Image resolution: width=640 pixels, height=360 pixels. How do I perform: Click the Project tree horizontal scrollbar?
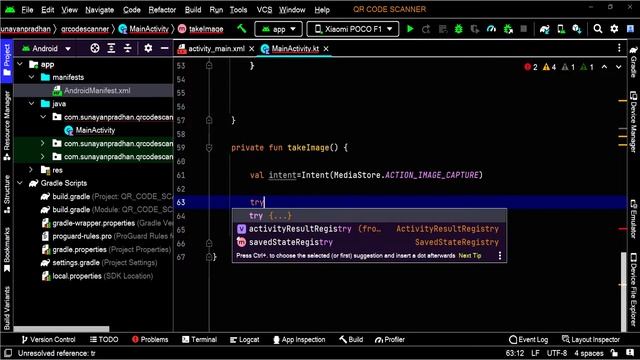click(x=61, y=329)
